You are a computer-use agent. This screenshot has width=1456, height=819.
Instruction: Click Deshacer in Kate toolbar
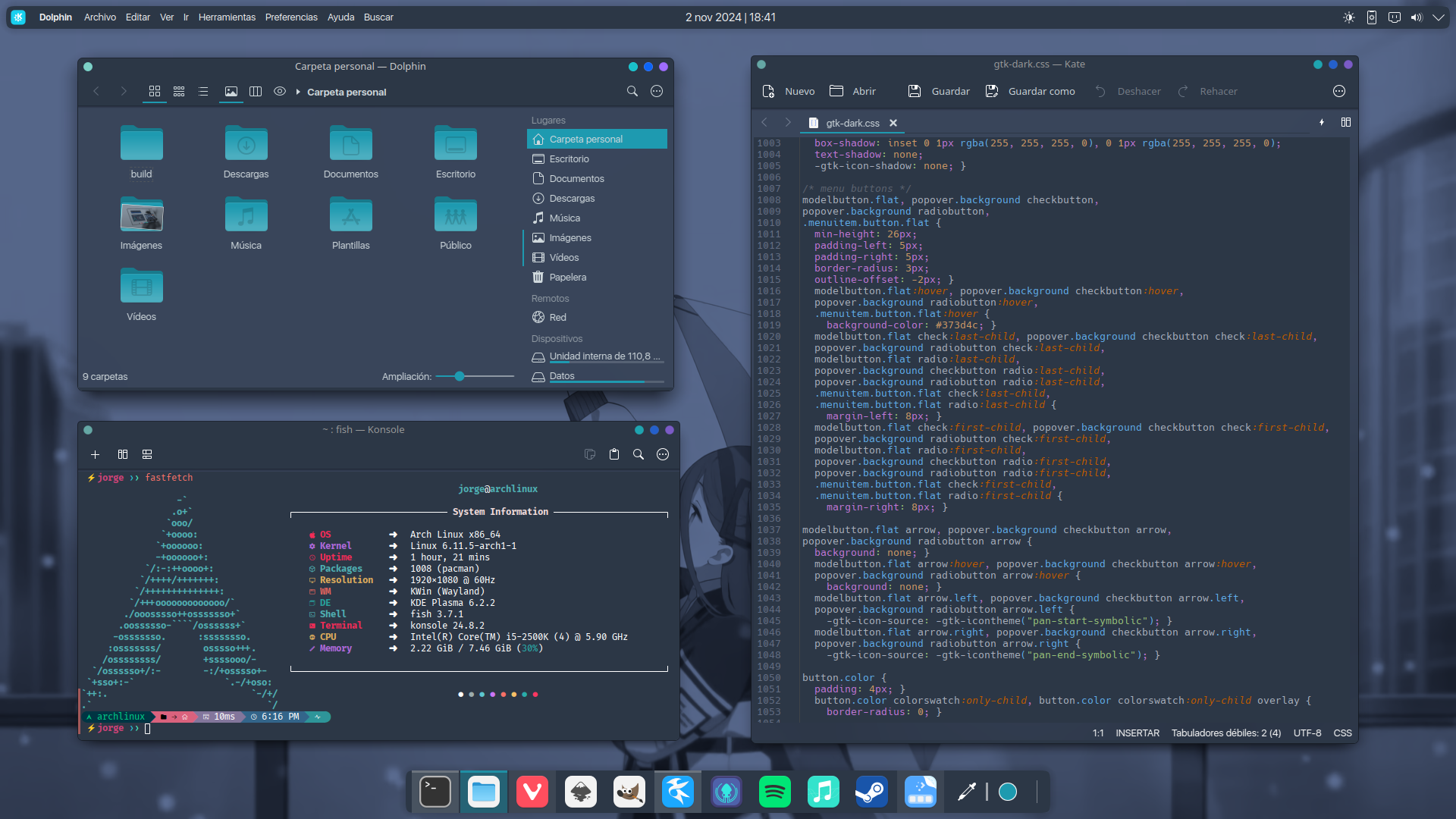click(1128, 91)
